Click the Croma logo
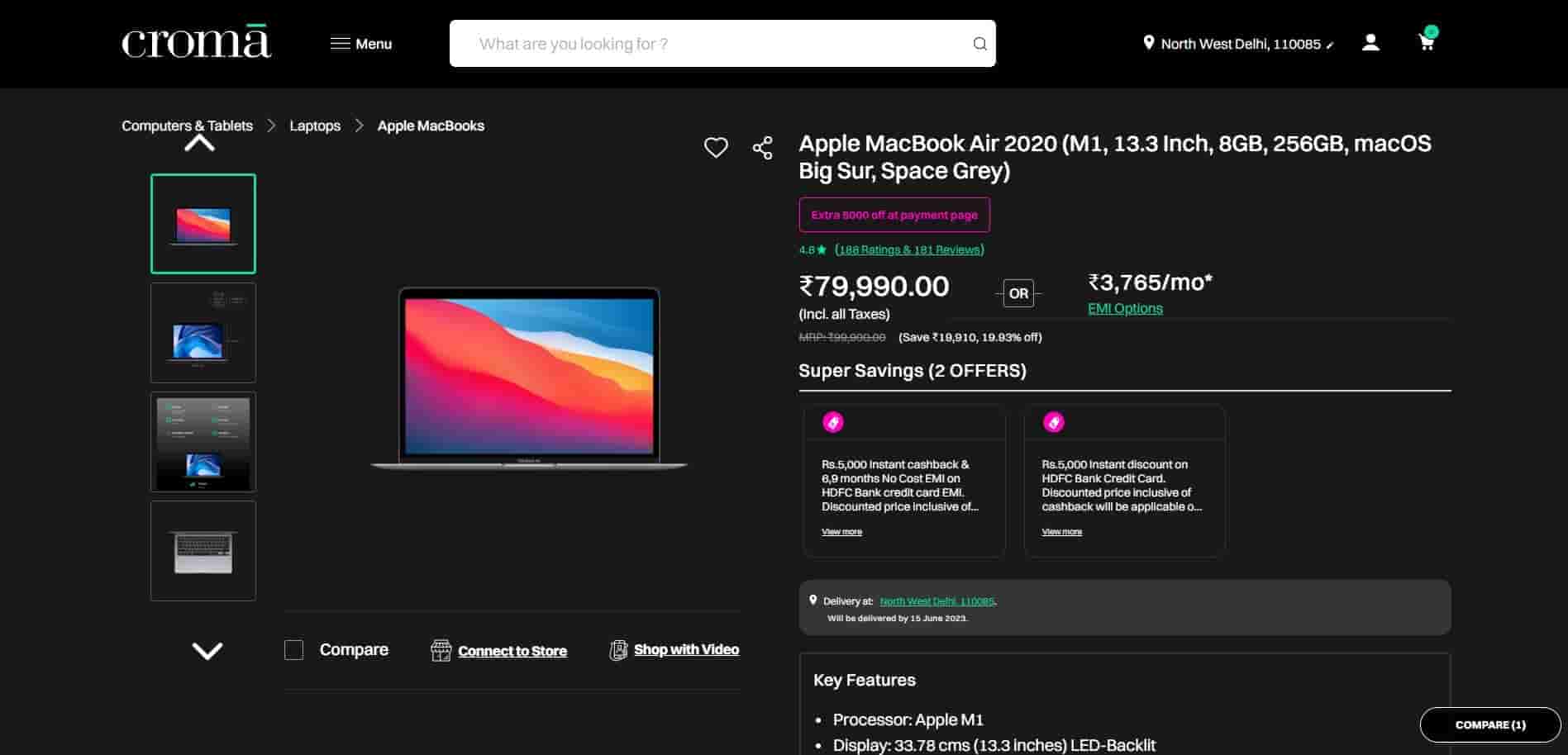Image resolution: width=1568 pixels, height=755 pixels. 197,43
